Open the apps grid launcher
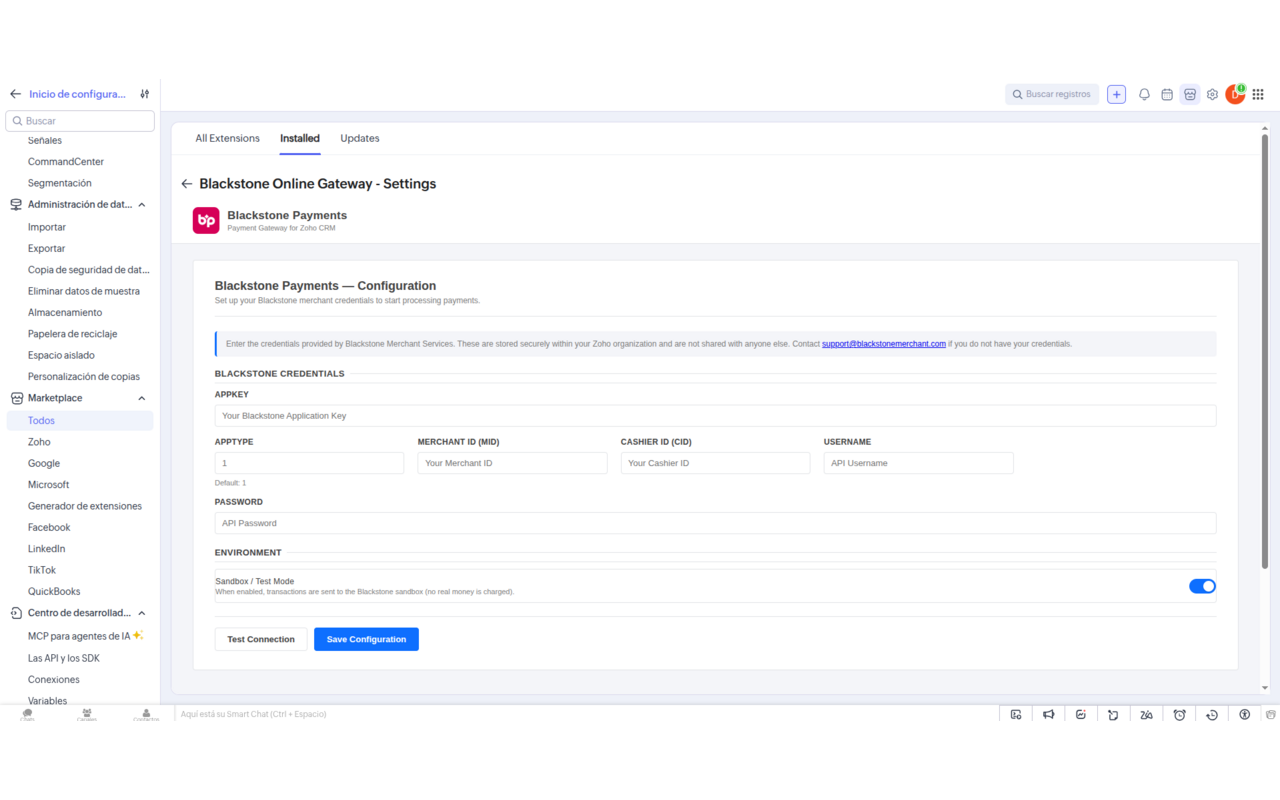This screenshot has height=800, width=1280. point(1258,94)
